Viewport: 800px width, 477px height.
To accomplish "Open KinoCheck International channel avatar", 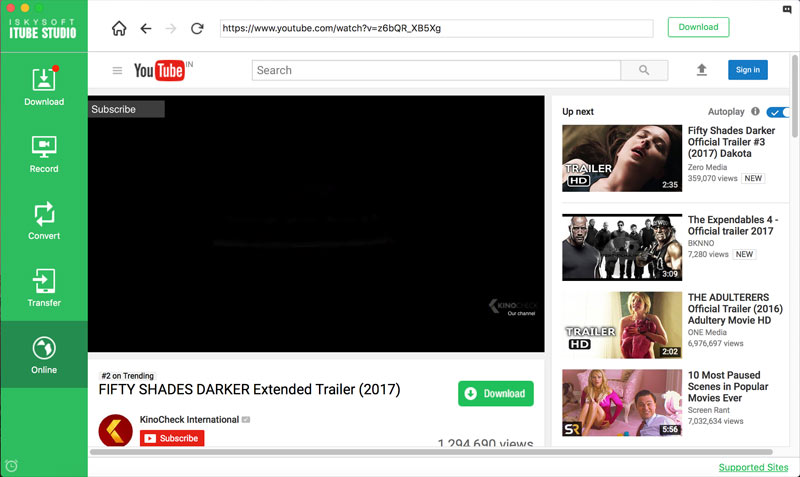I will (x=115, y=430).
